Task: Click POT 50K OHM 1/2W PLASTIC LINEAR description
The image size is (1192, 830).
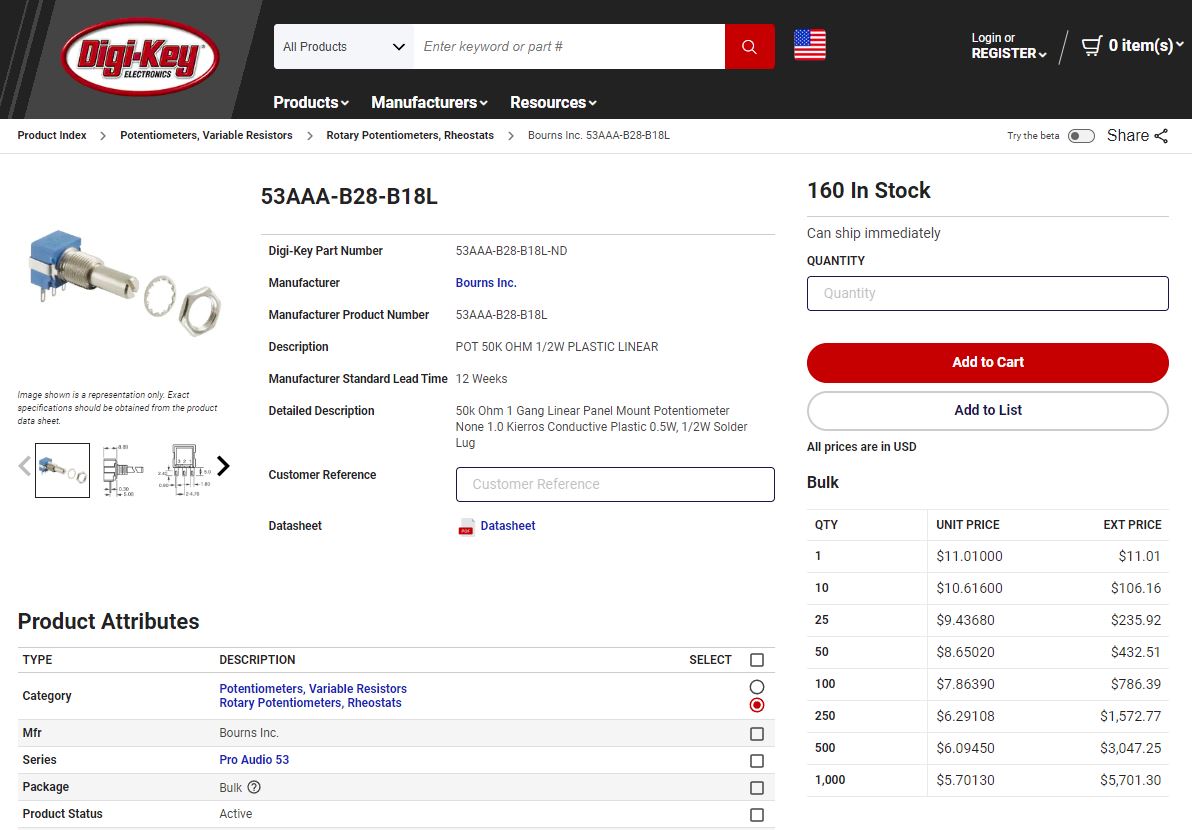Action: 556,347
